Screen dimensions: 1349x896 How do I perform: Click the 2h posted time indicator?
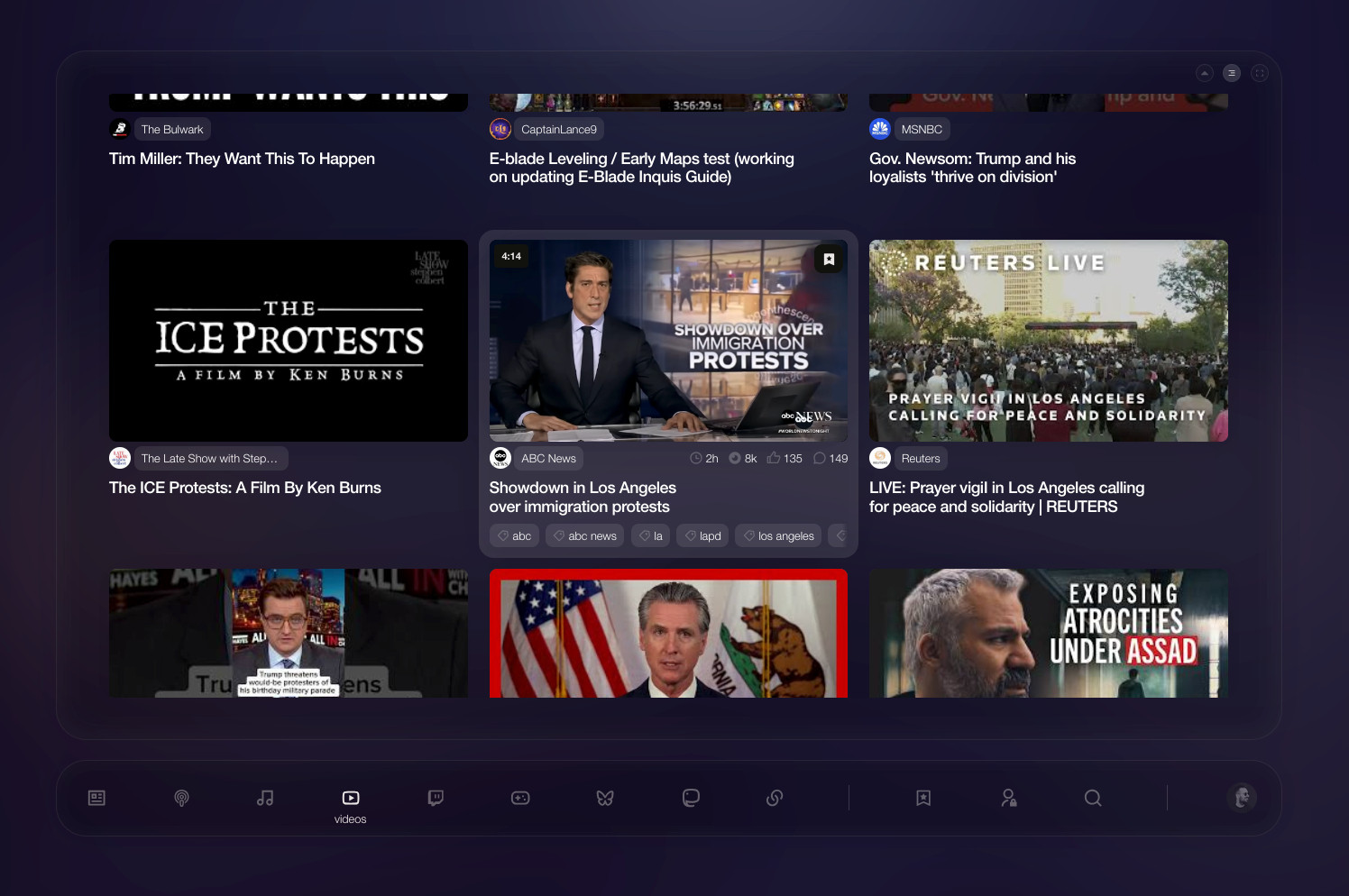704,458
